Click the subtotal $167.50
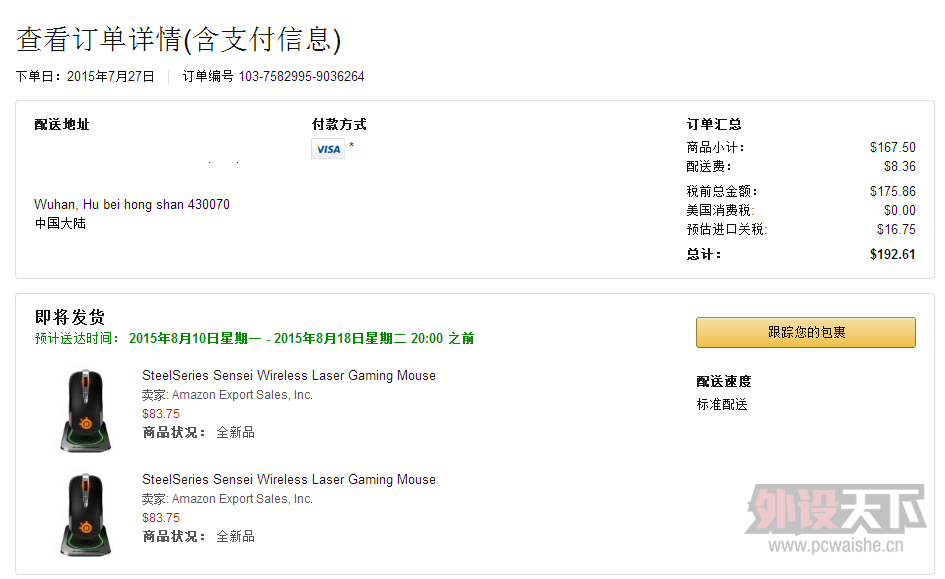Image resolution: width=945 pixels, height=579 pixels. [x=893, y=148]
